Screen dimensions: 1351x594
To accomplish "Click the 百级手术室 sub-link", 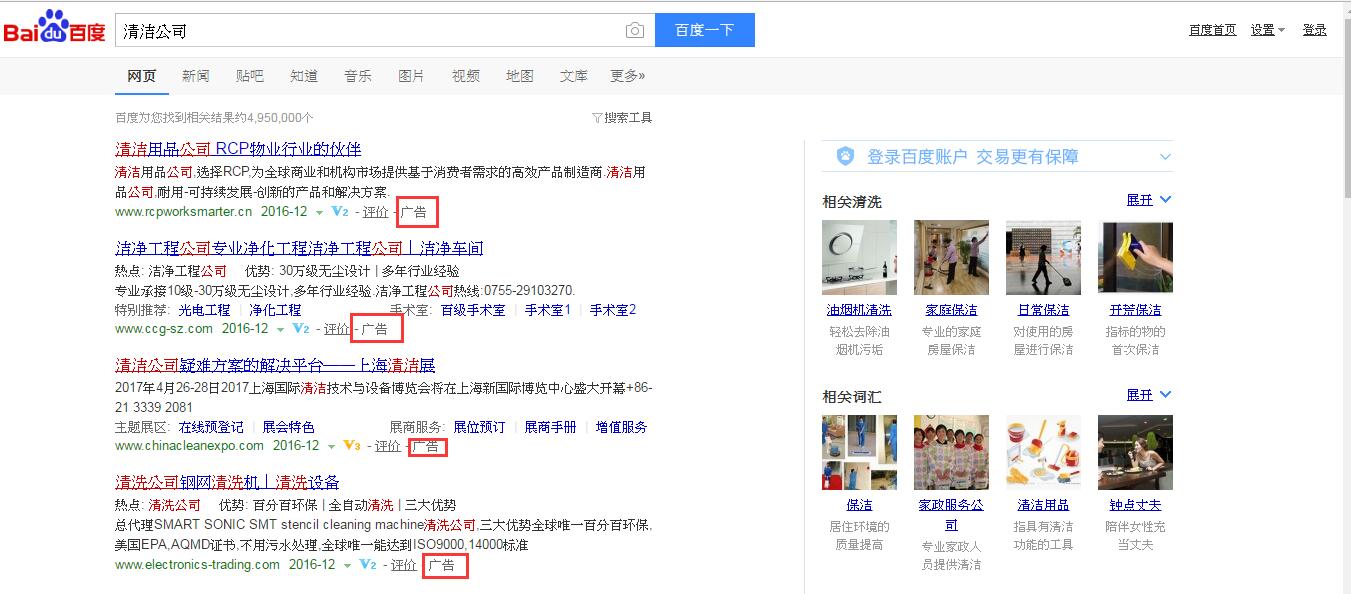I will coord(473,310).
